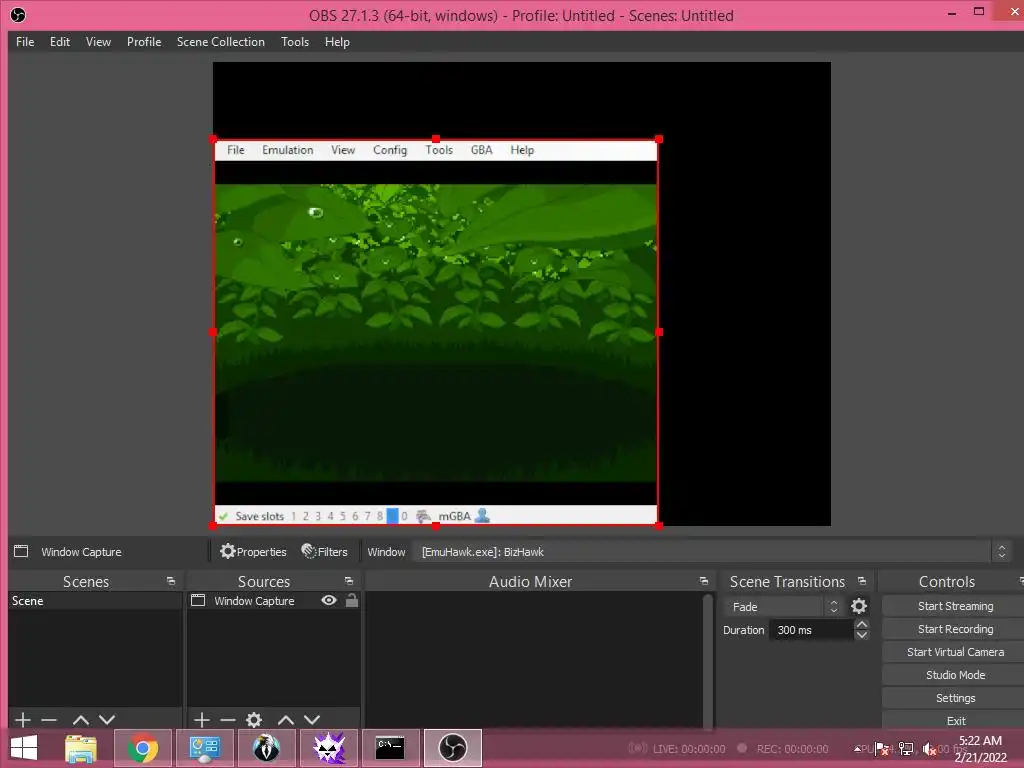
Task: Move source up in the list
Action: [285, 720]
